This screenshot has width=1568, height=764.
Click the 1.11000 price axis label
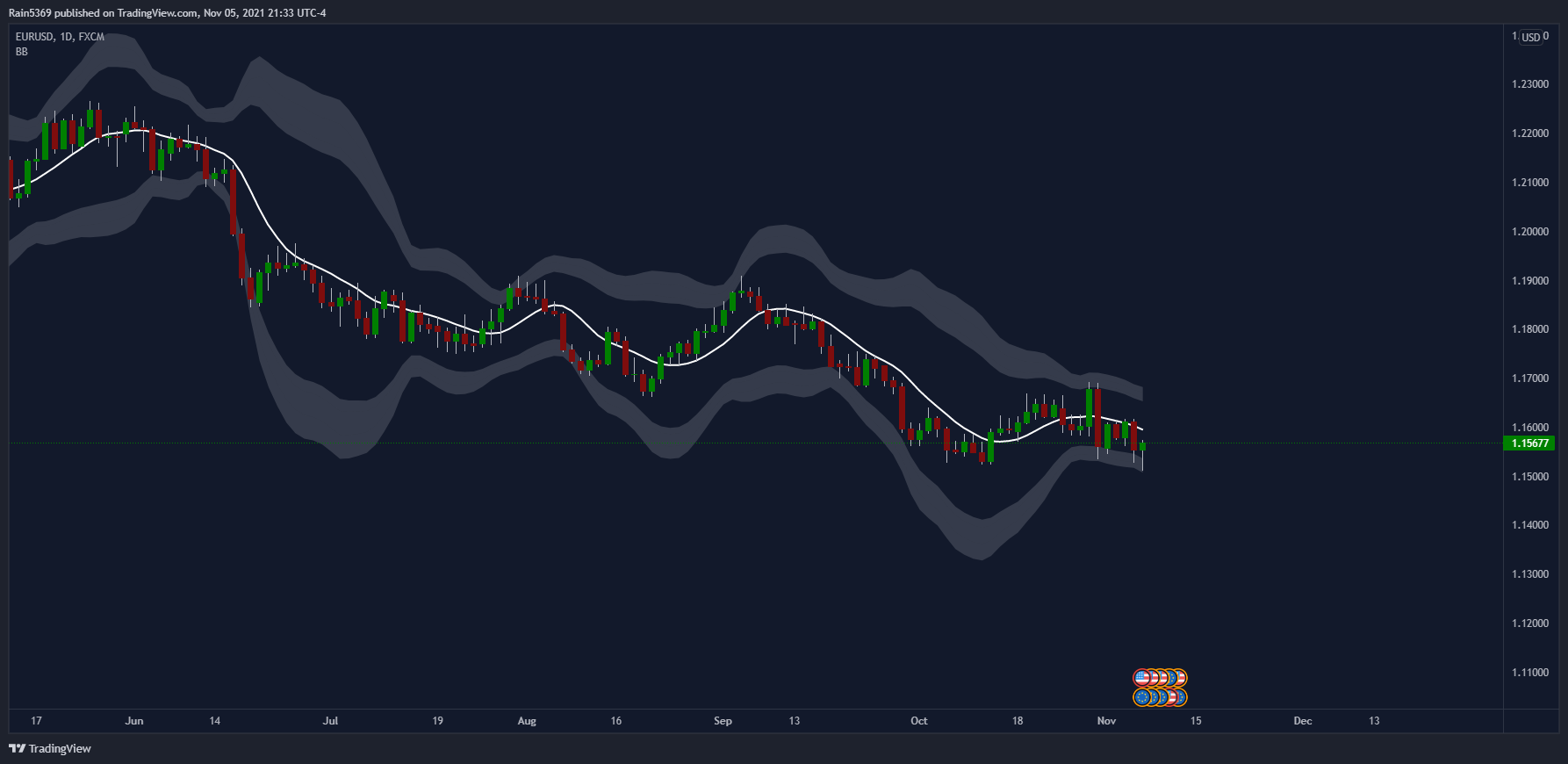tap(1530, 673)
